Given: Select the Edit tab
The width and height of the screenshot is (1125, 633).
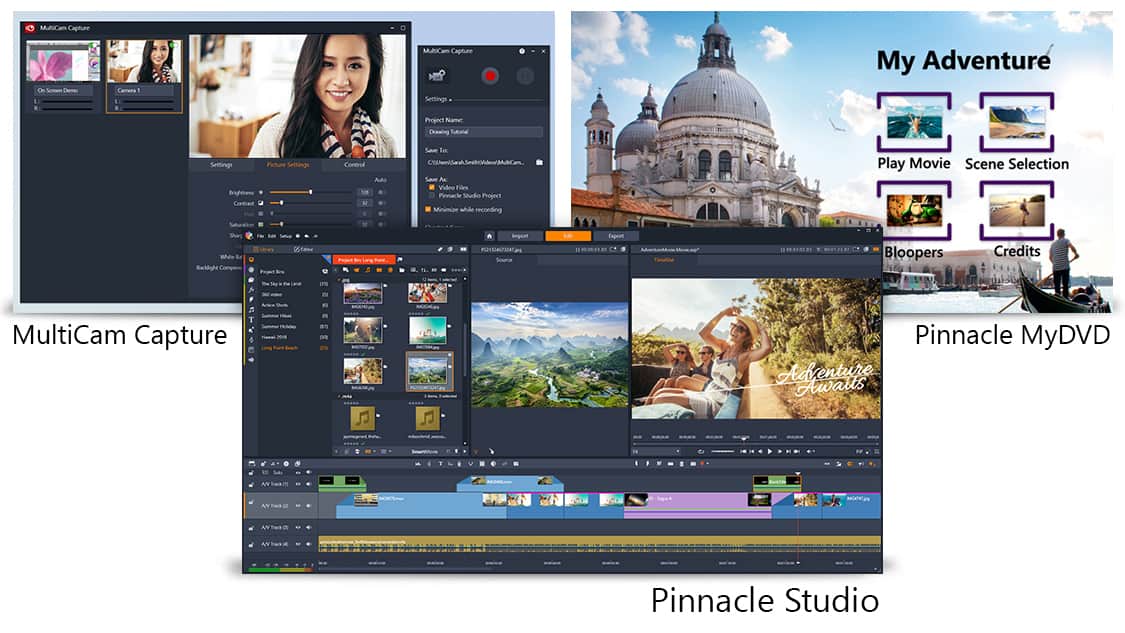Looking at the screenshot, I should (568, 235).
